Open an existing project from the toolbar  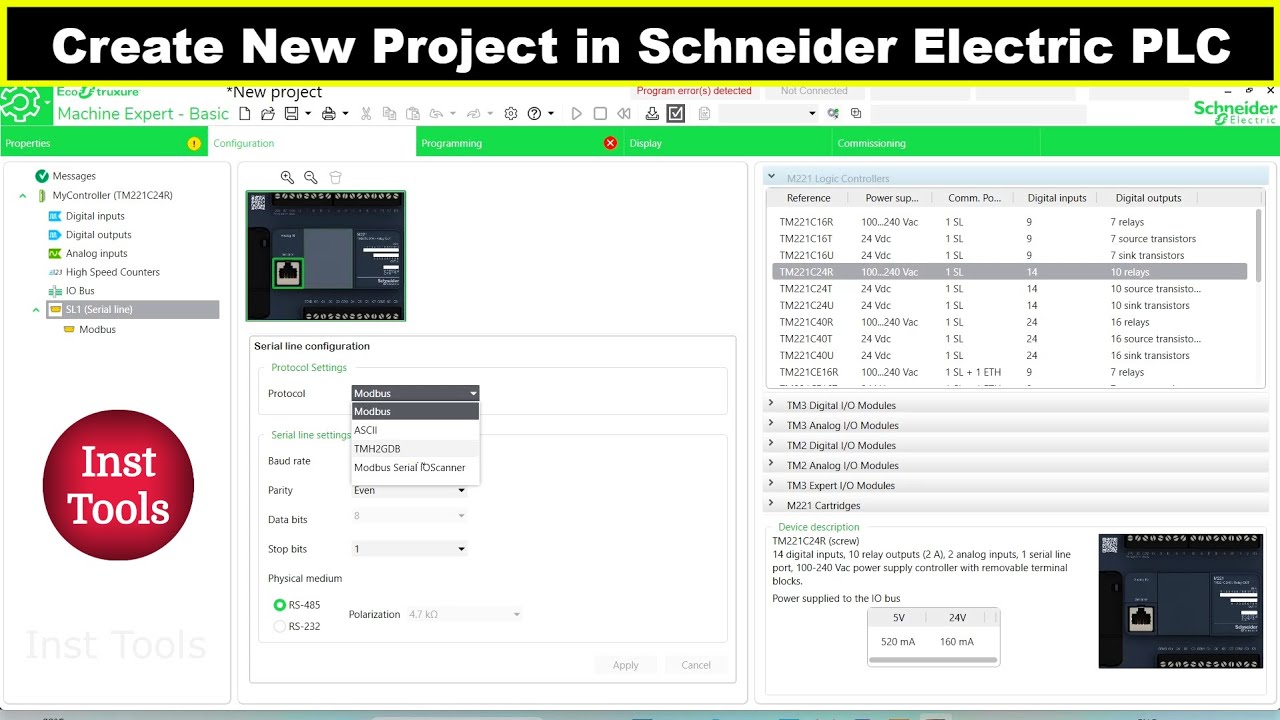click(267, 114)
